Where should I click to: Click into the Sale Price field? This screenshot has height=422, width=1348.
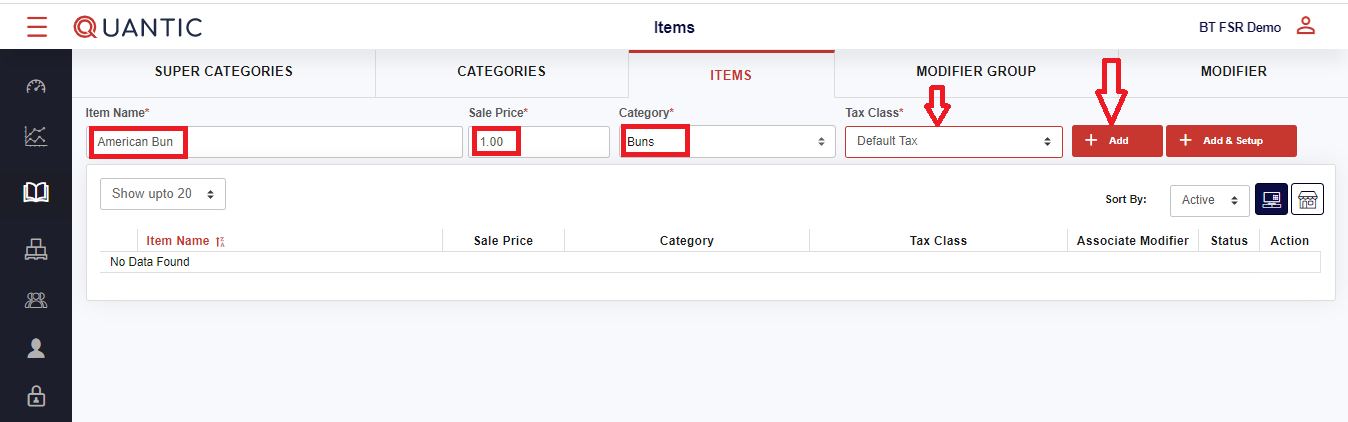tap(539, 142)
